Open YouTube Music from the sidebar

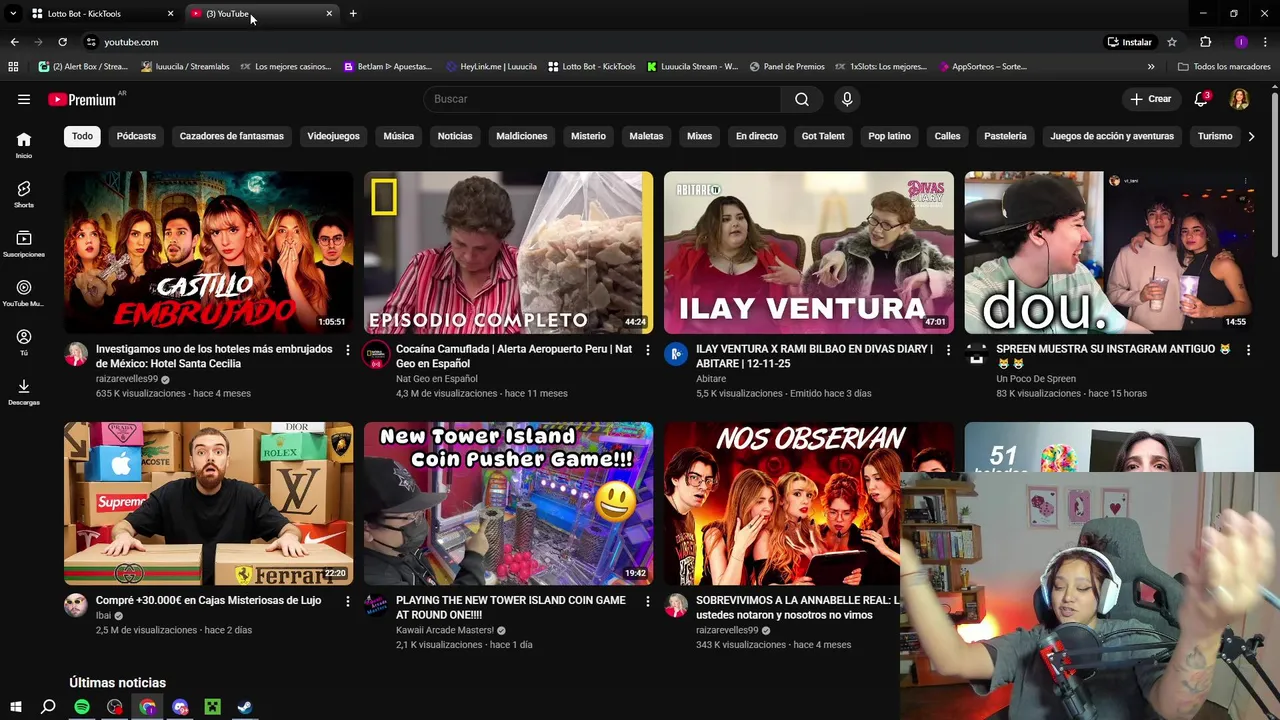point(24,293)
